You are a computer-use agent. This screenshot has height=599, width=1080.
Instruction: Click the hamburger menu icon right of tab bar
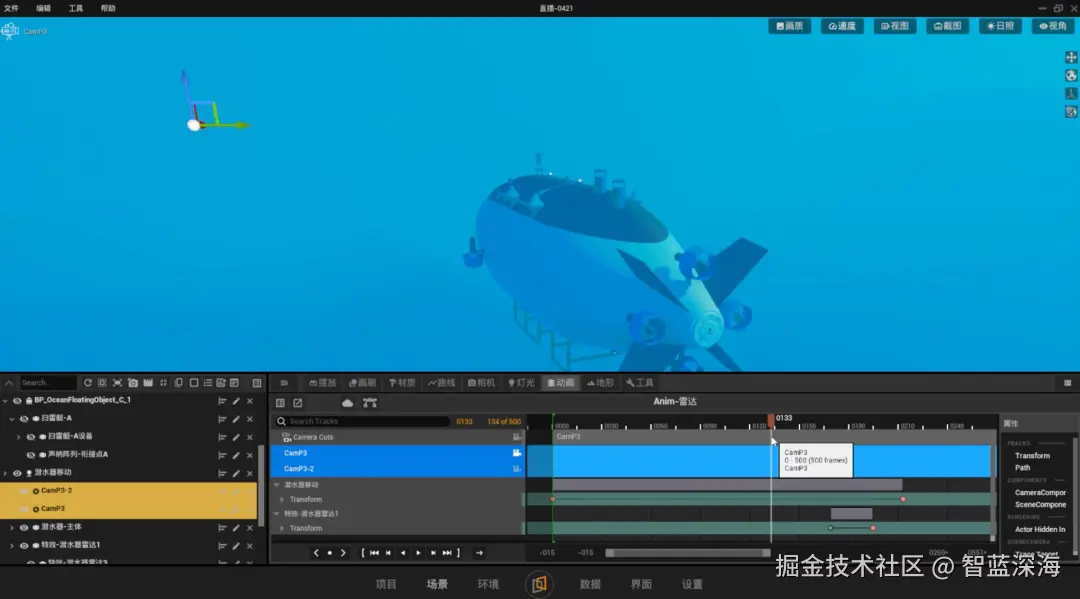coord(1068,383)
